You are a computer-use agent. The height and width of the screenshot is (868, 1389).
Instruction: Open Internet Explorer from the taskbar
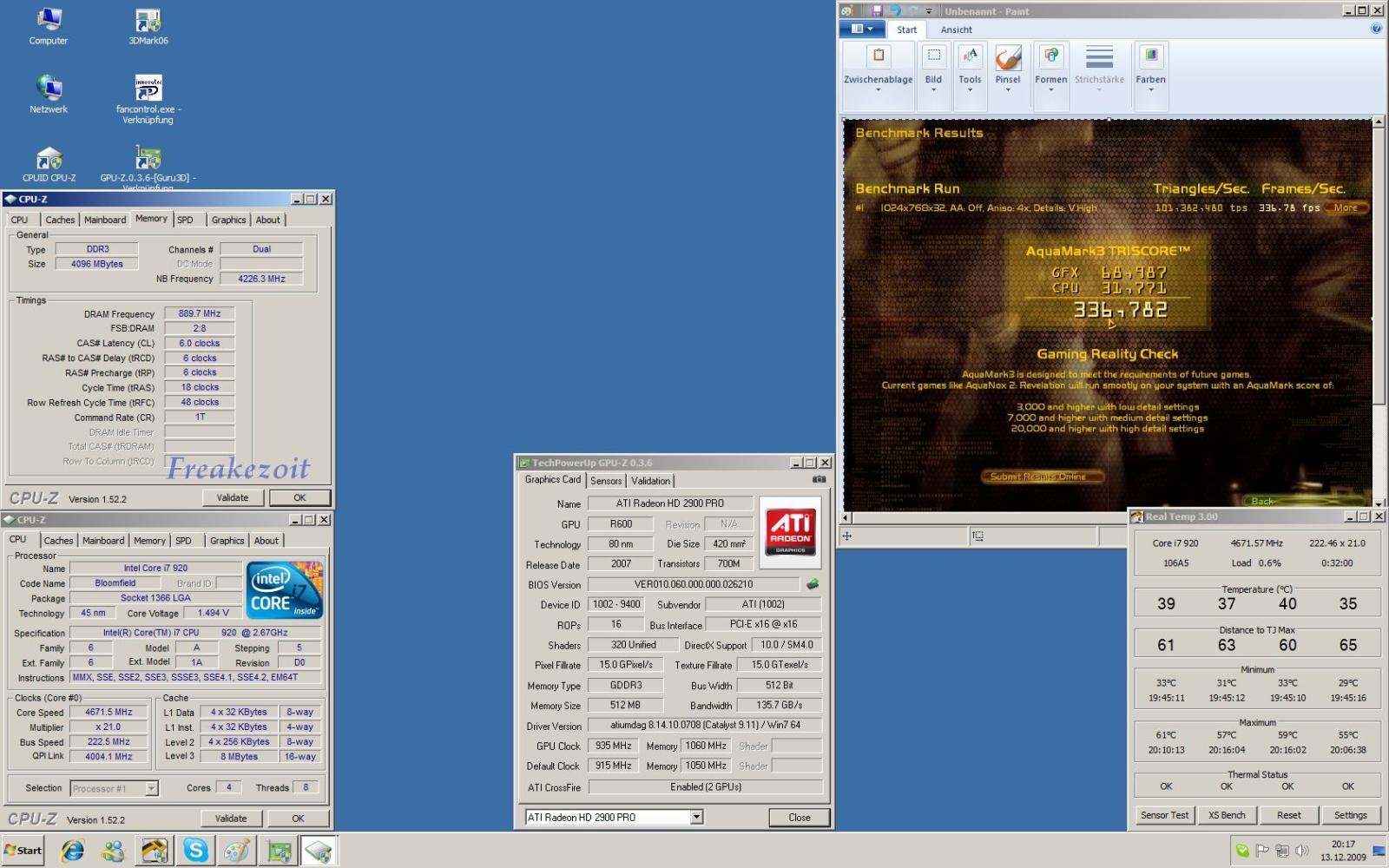(73, 851)
